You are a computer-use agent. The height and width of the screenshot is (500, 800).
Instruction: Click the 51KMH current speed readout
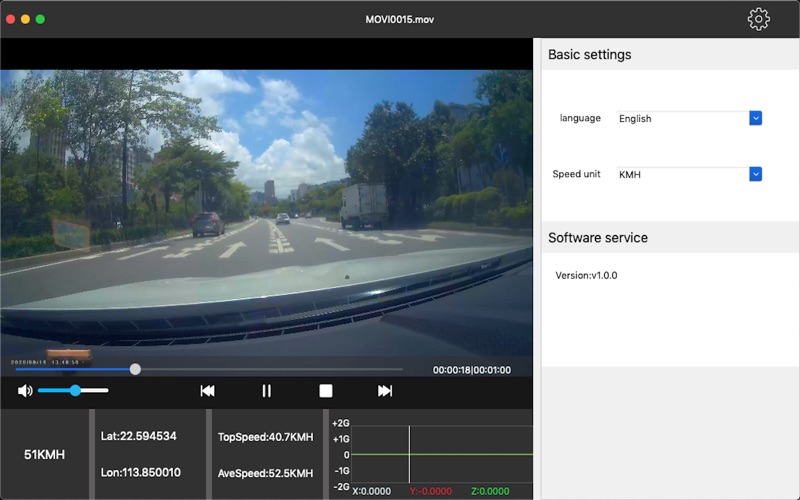[x=44, y=455]
